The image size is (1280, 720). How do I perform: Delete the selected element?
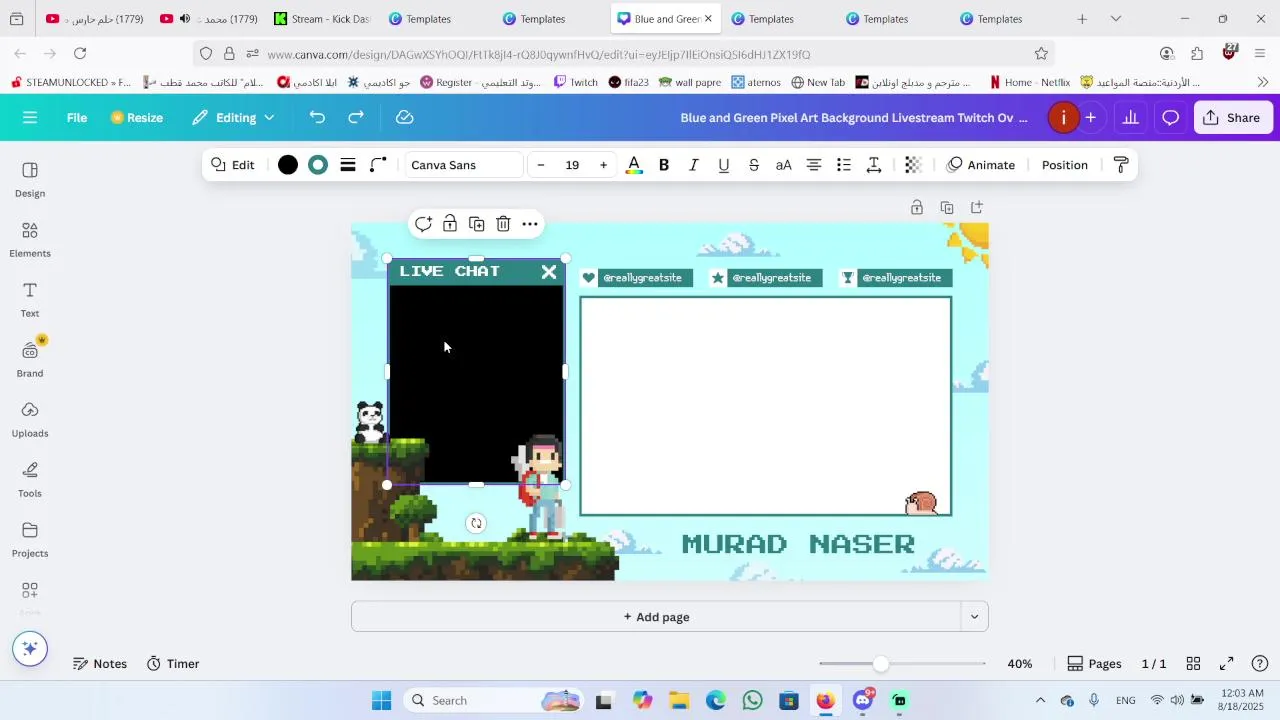click(x=504, y=224)
